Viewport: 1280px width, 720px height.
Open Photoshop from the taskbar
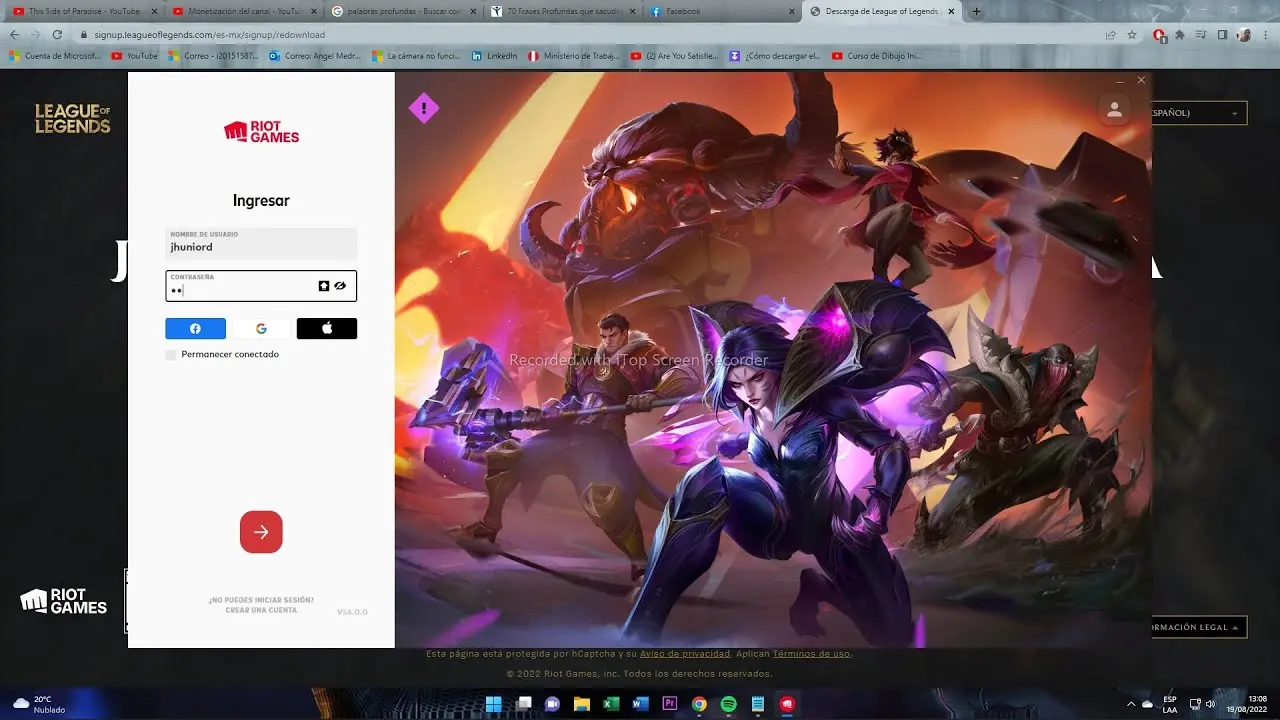coord(670,705)
